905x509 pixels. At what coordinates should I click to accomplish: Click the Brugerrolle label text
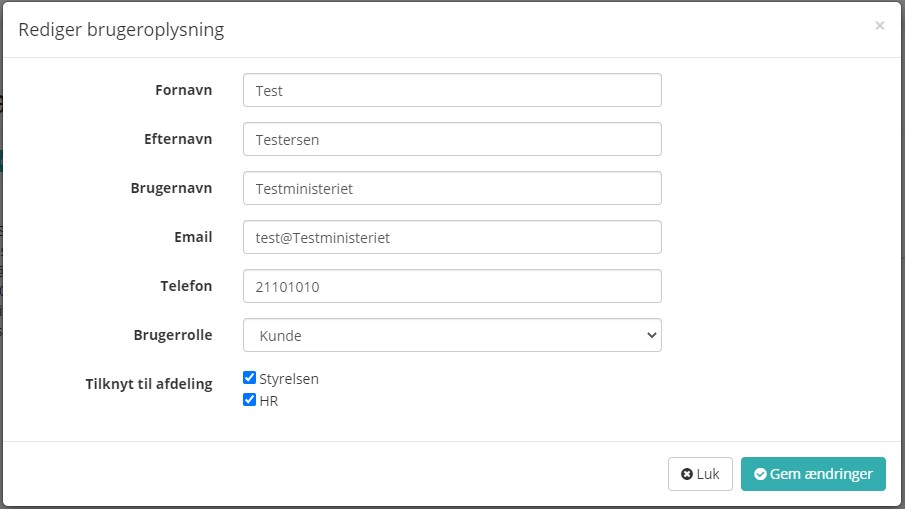coord(172,335)
